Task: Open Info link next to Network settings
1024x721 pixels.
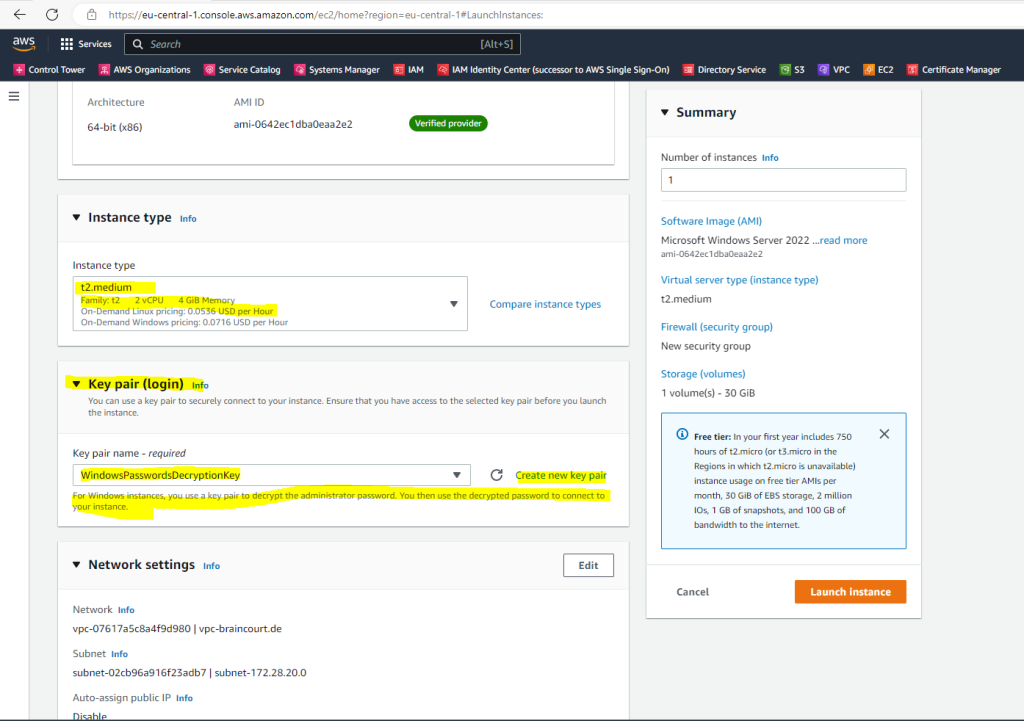Action: point(211,566)
